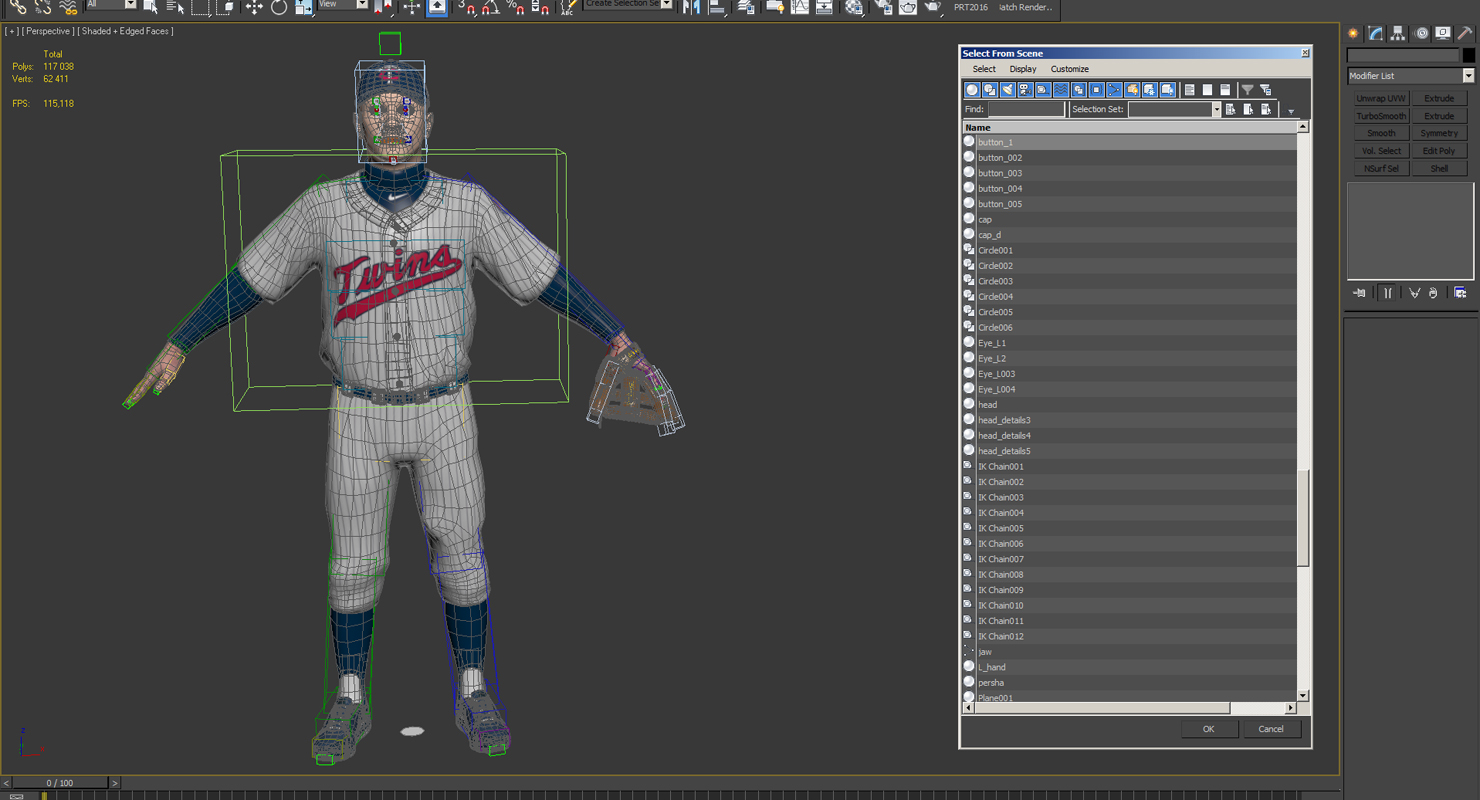Click the black object color swatch

(x=1469, y=56)
